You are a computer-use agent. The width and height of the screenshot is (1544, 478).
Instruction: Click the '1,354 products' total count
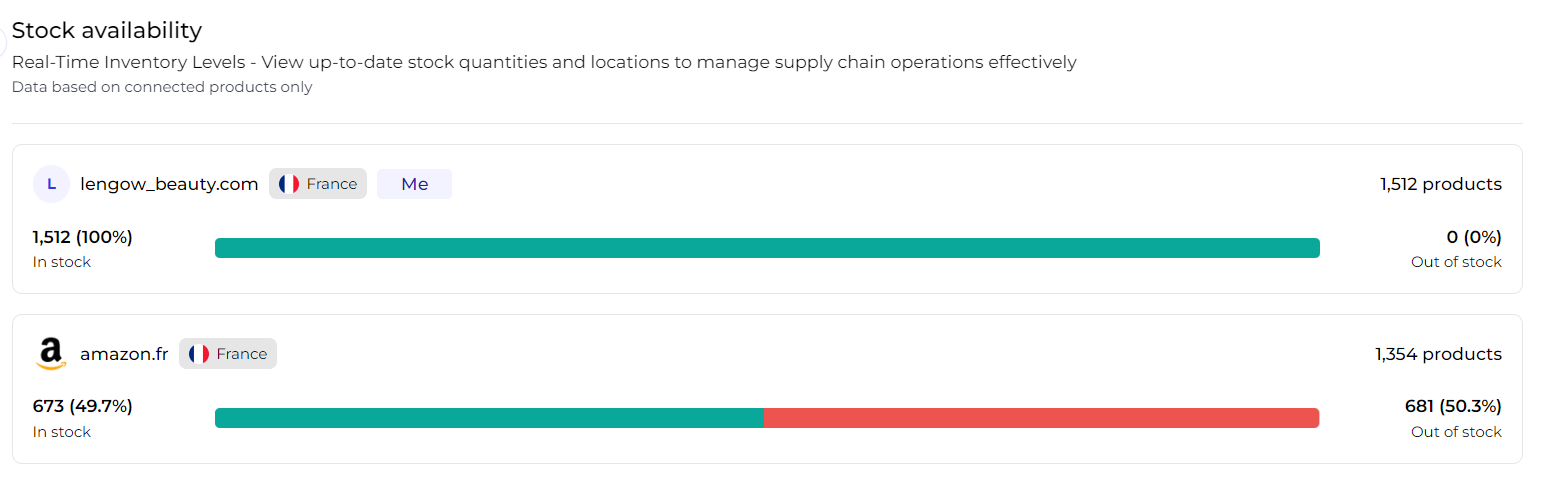1438,354
